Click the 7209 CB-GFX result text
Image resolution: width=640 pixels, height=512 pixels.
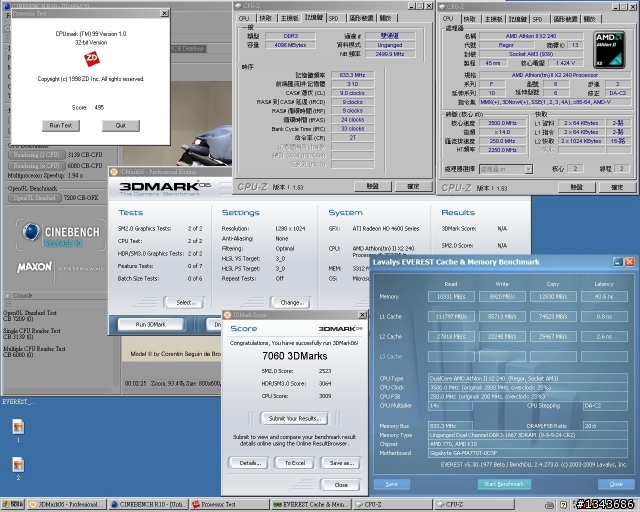pos(80,198)
